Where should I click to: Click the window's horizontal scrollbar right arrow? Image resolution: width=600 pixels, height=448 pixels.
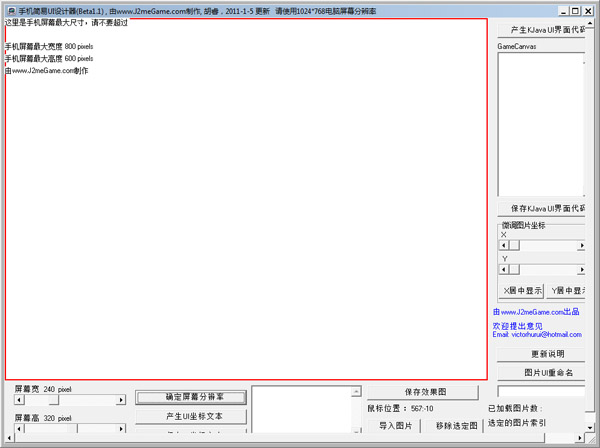coord(580,438)
